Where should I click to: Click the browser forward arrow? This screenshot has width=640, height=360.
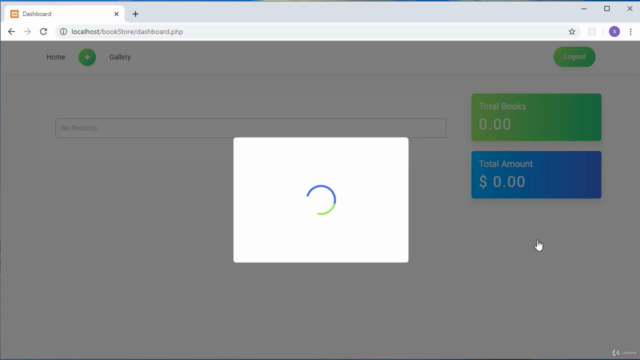pos(27,31)
